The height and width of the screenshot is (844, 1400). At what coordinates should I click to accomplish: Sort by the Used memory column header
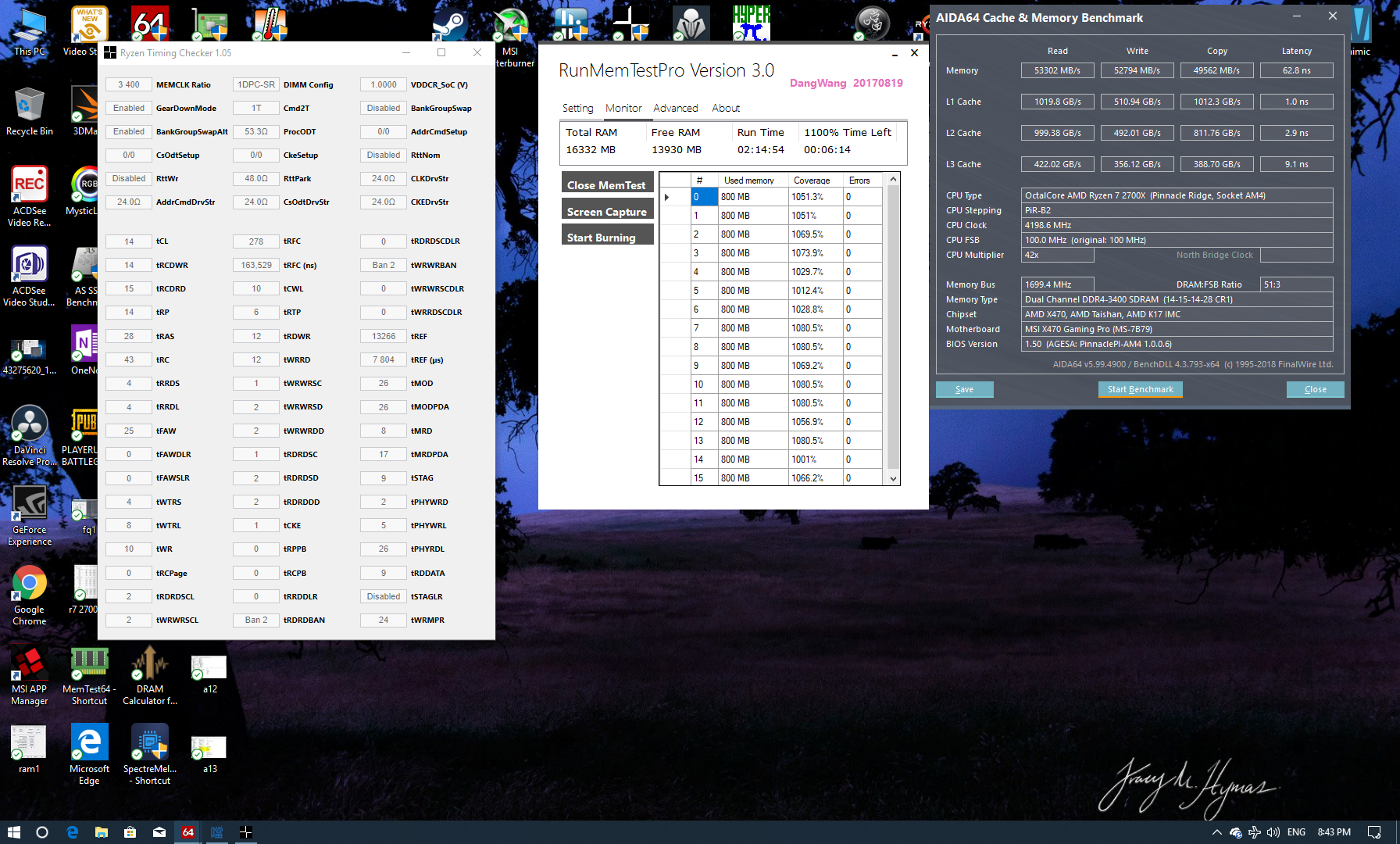point(753,181)
